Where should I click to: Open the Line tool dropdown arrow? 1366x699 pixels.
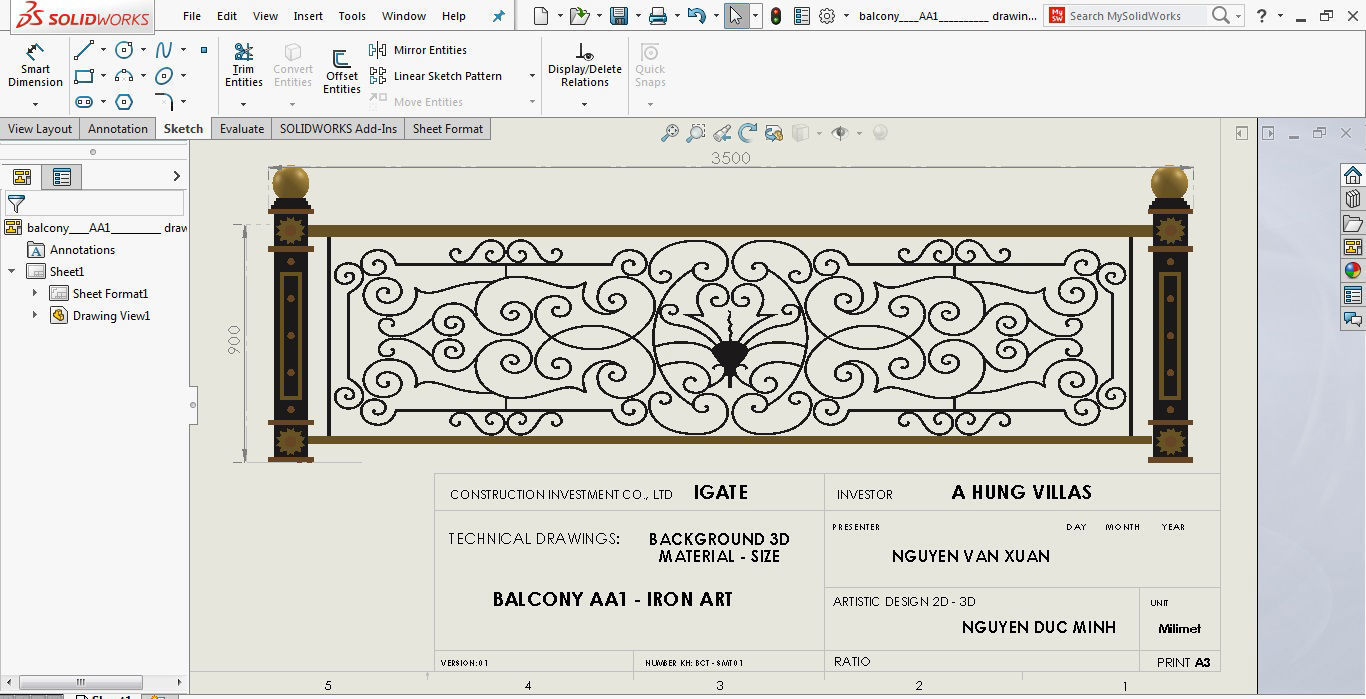[x=103, y=50]
